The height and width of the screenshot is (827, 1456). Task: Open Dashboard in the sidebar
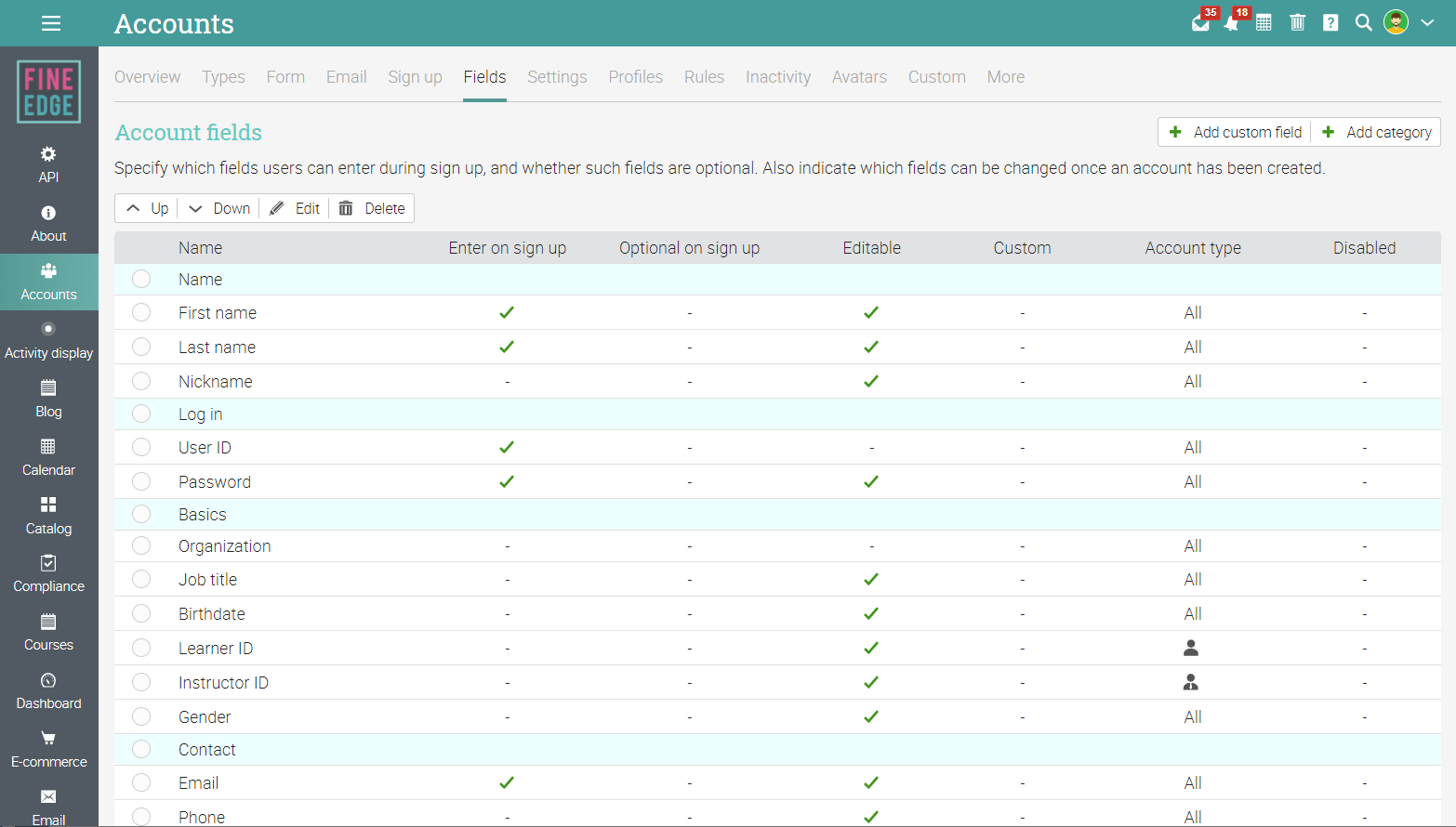coord(49,691)
